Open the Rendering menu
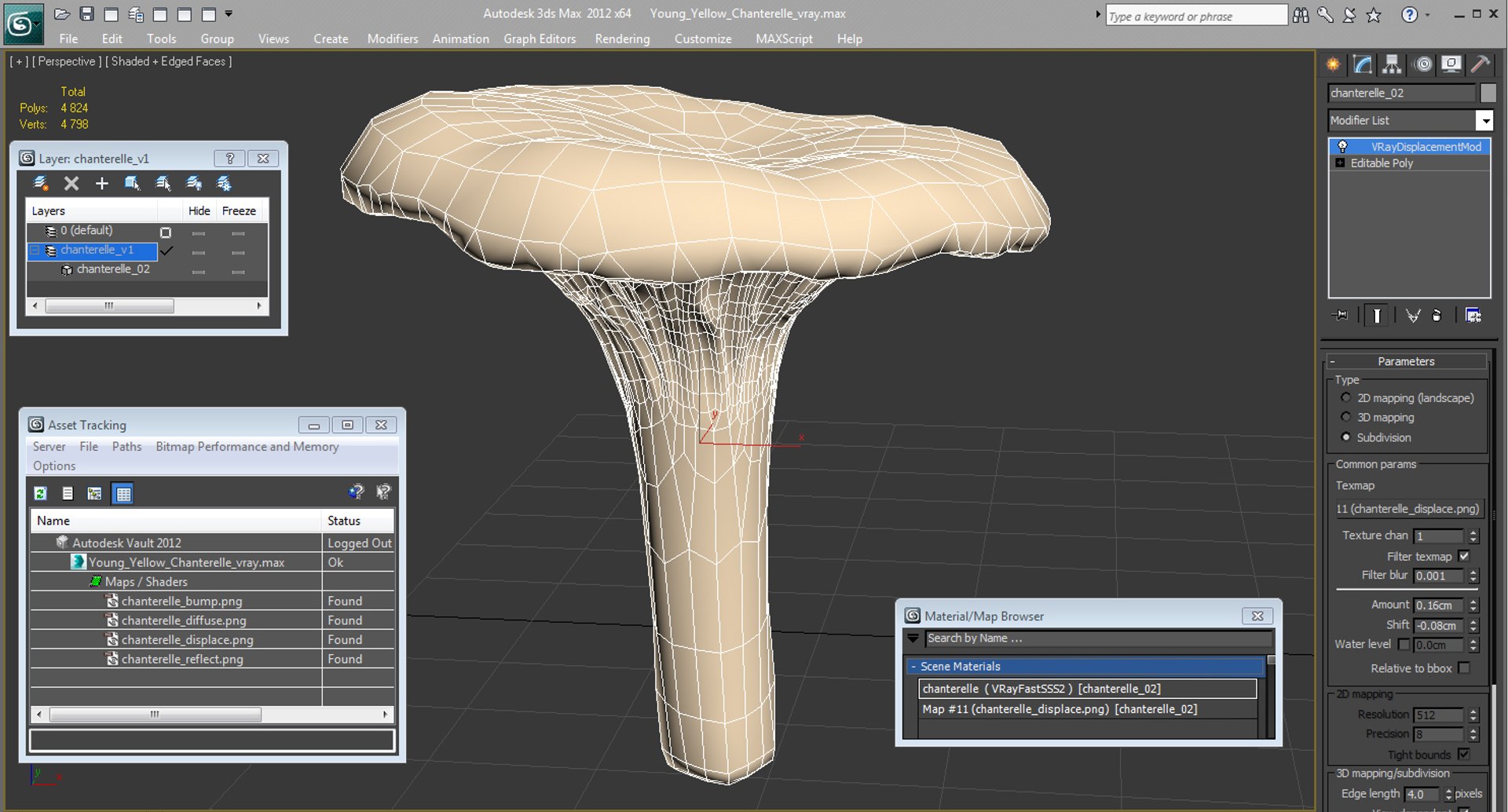1508x812 pixels. pos(622,38)
